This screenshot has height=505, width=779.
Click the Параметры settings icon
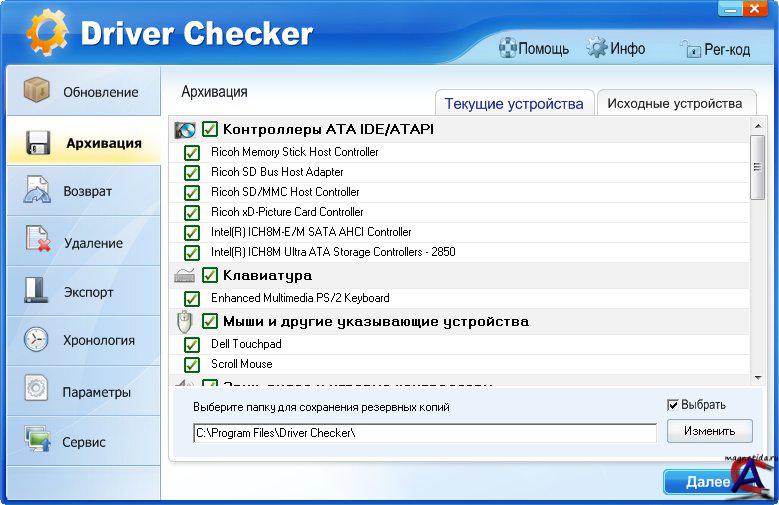coord(37,390)
